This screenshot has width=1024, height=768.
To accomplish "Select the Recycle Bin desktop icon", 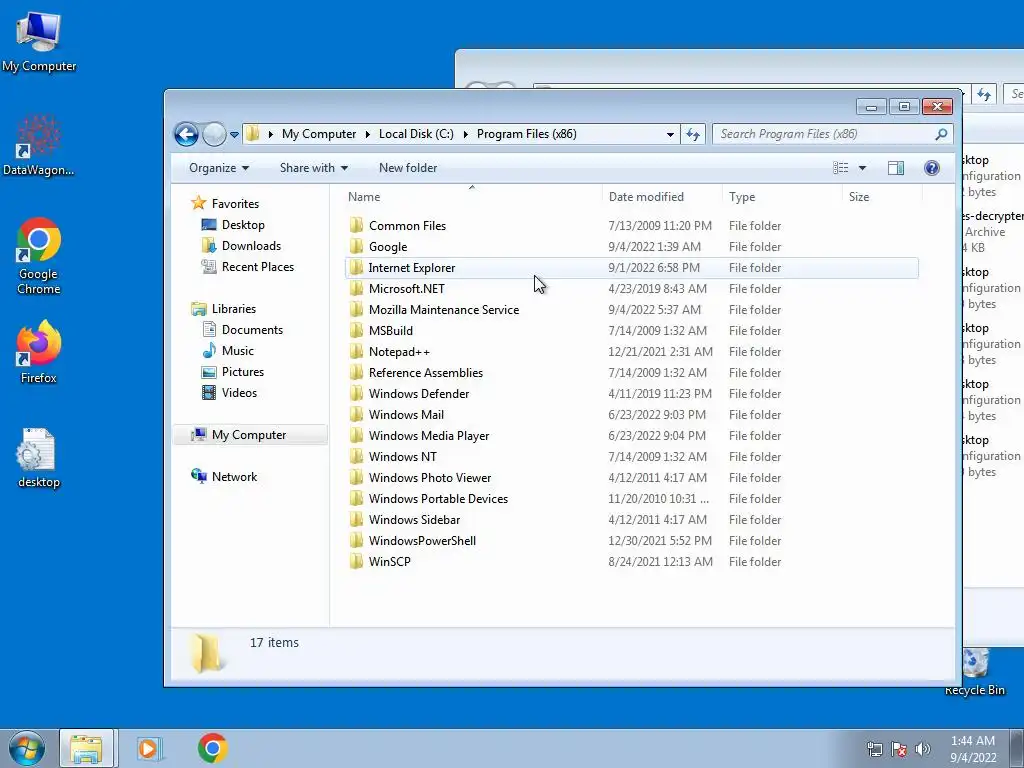I will pyautogui.click(x=975, y=672).
